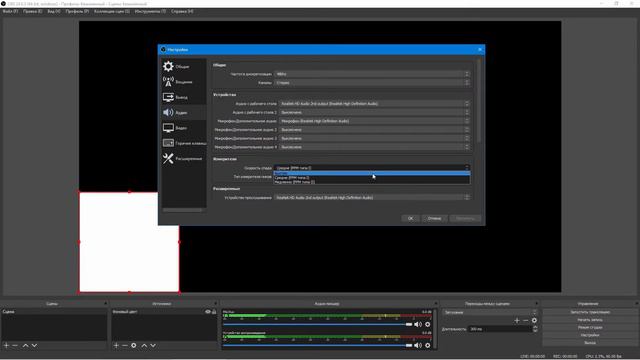Open the Расширенные (Advanced) settings section

(x=183, y=158)
